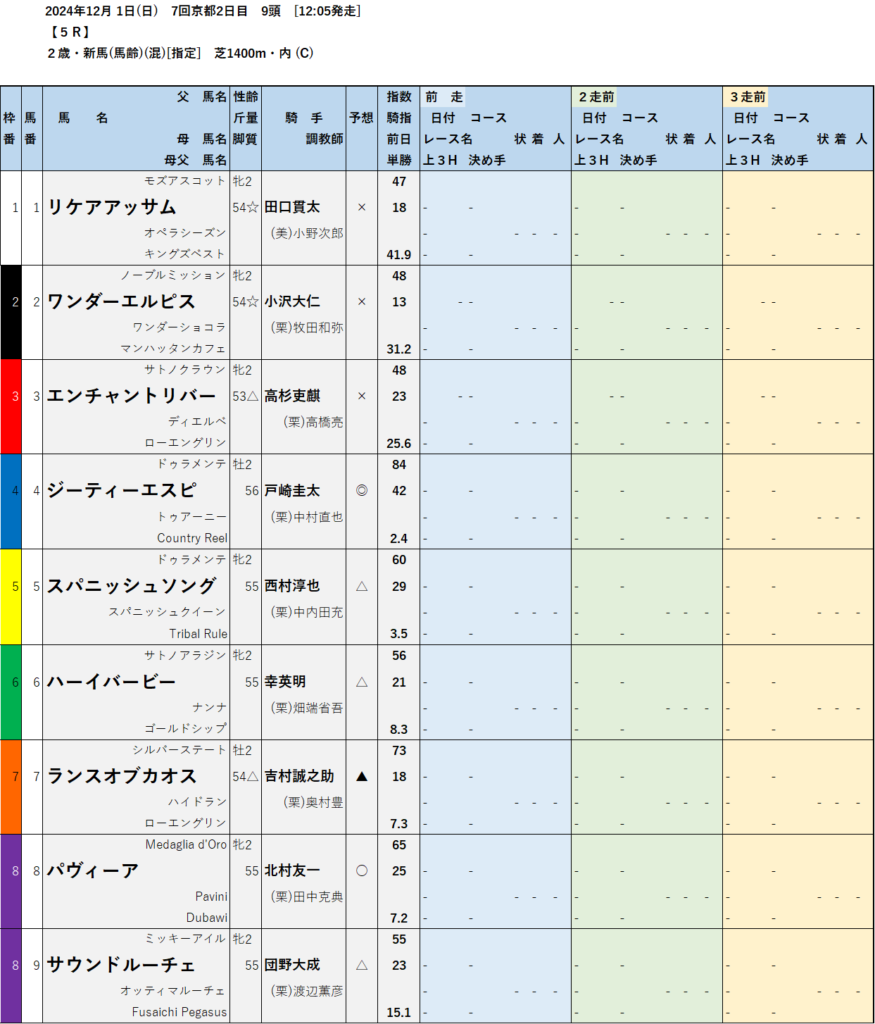The image size is (875, 1024).
Task: Click jockey 幸英明
Action: tap(285, 682)
